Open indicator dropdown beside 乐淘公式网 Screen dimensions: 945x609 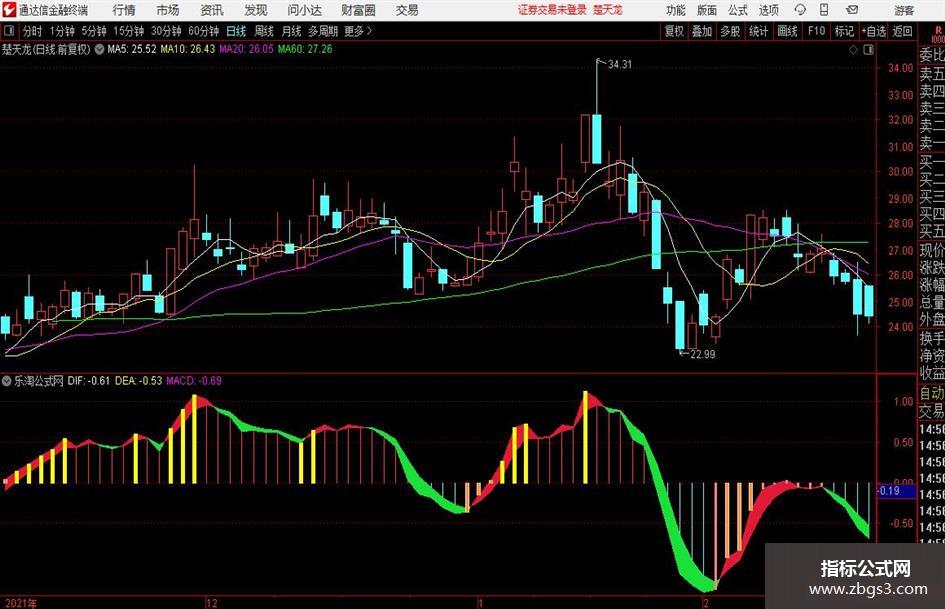(x=7, y=381)
